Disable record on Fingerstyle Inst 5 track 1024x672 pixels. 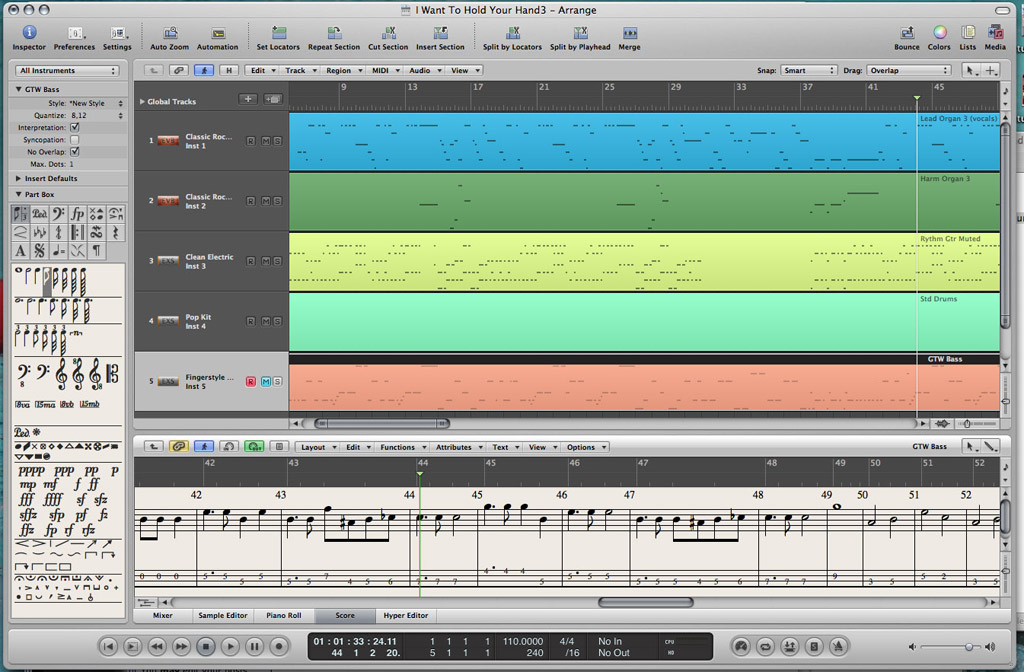click(251, 381)
